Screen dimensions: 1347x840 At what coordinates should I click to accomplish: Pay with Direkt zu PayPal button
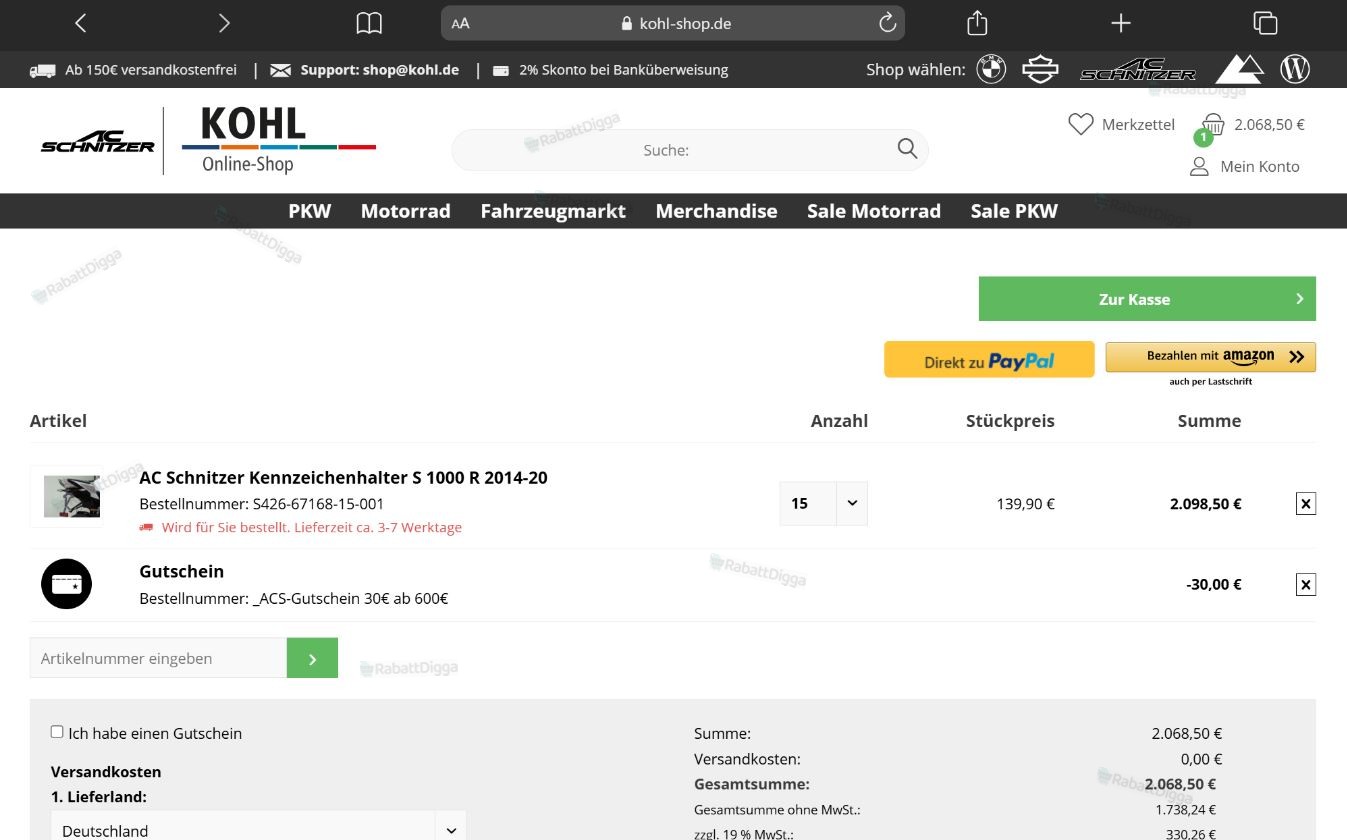[989, 360]
